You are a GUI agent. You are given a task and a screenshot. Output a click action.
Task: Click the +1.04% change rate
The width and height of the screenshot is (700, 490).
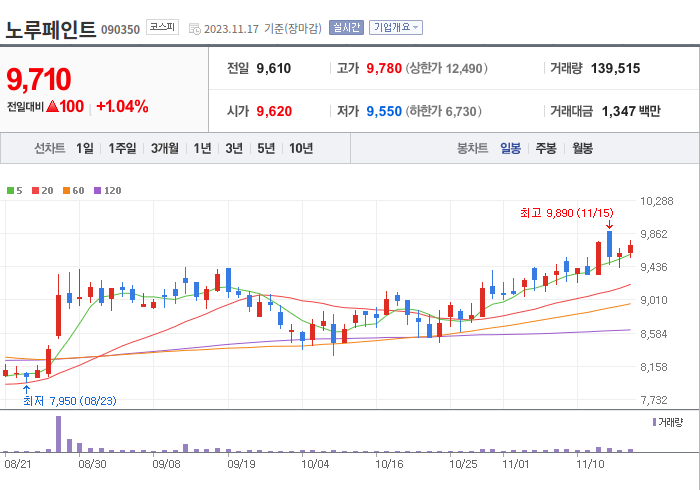[122, 106]
